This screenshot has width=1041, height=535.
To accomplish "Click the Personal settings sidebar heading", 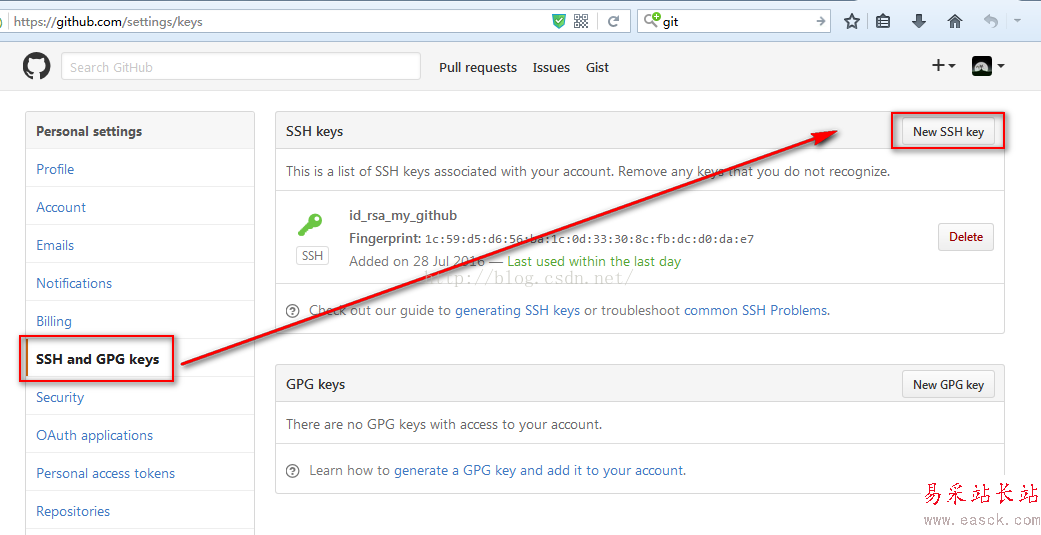I will (89, 131).
